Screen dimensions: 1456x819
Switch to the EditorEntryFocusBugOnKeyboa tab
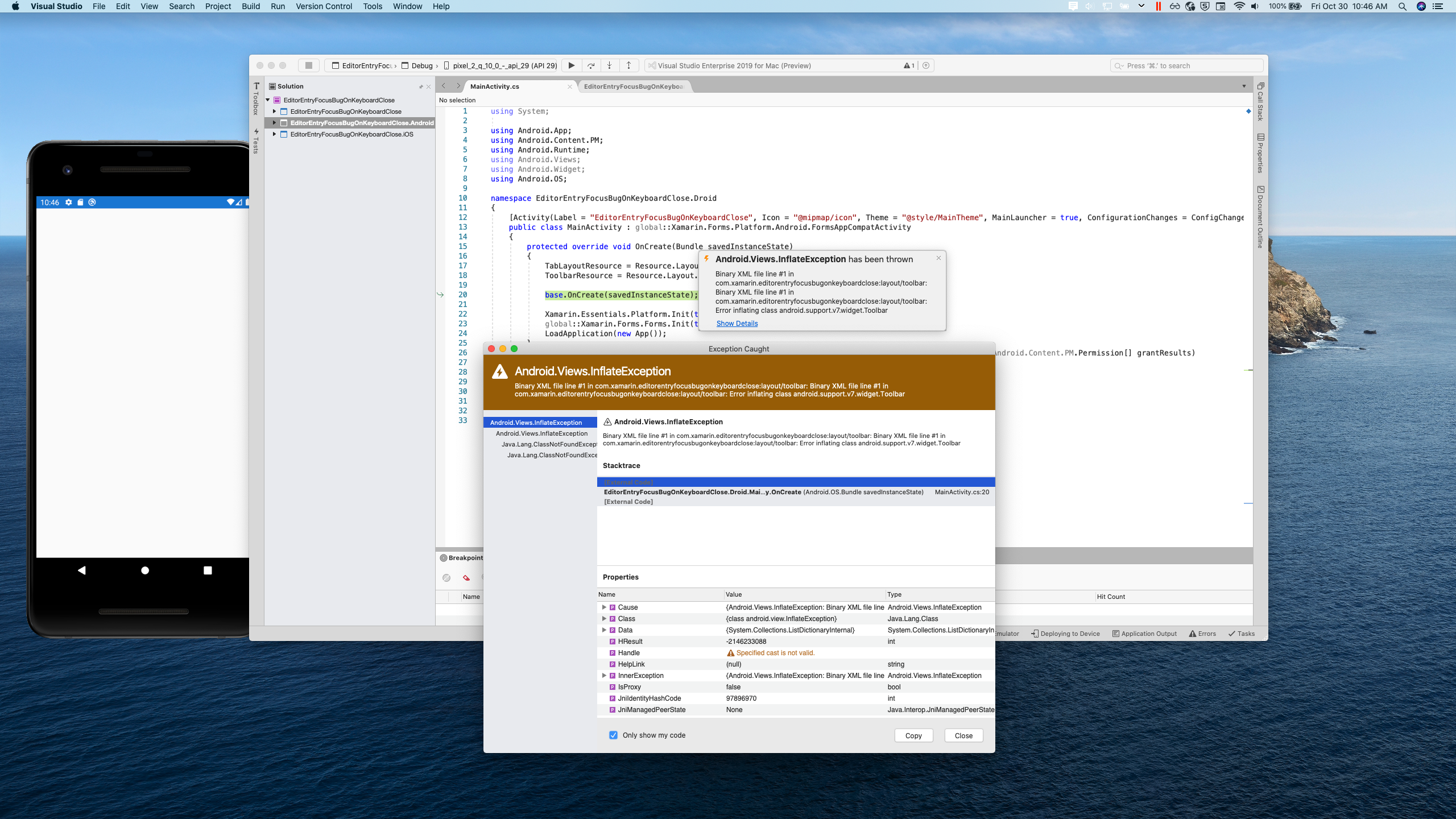tap(634, 86)
